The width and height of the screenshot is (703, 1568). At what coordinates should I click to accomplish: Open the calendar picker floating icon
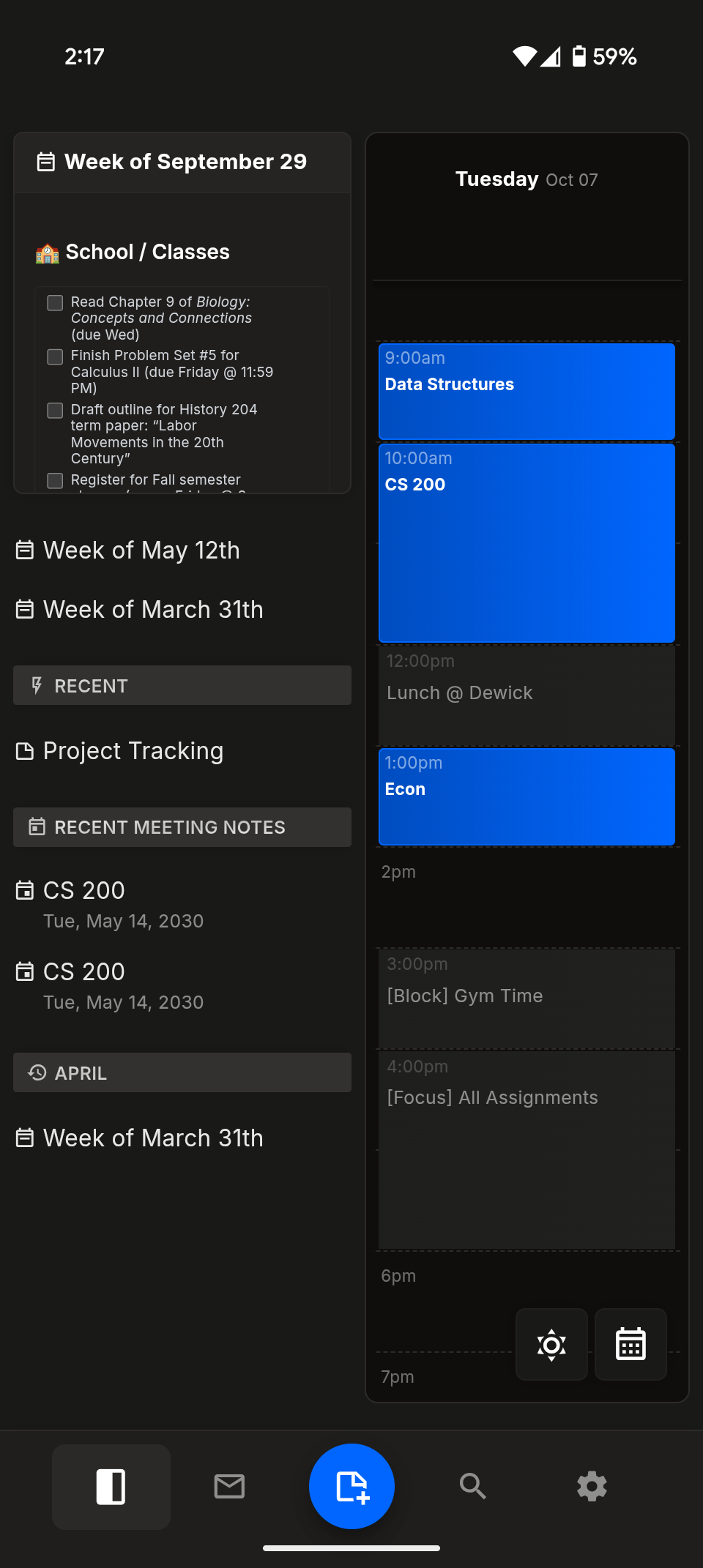630,1344
